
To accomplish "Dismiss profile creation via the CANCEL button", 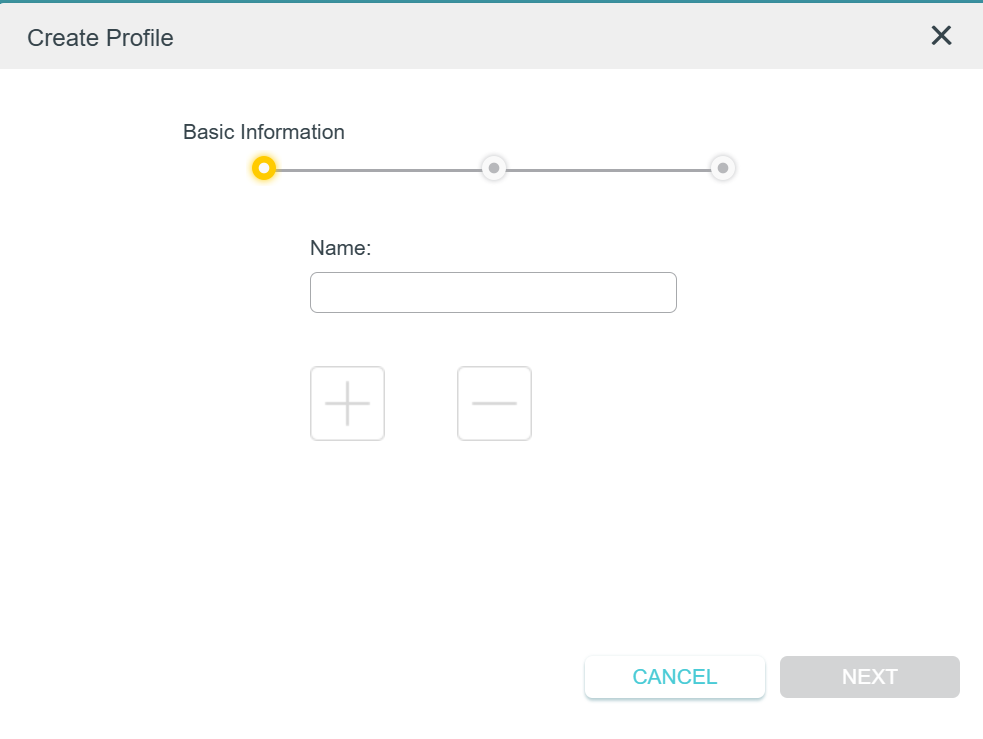I will (x=675, y=677).
